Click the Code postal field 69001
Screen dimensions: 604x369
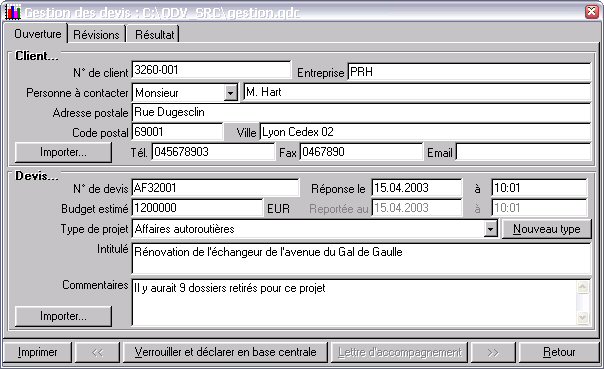click(177, 132)
